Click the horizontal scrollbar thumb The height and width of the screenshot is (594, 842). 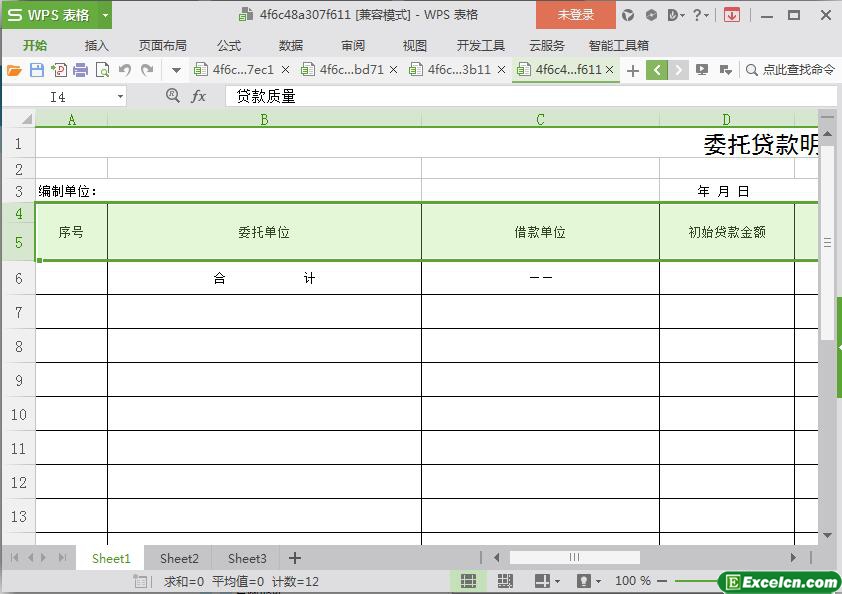pos(574,558)
